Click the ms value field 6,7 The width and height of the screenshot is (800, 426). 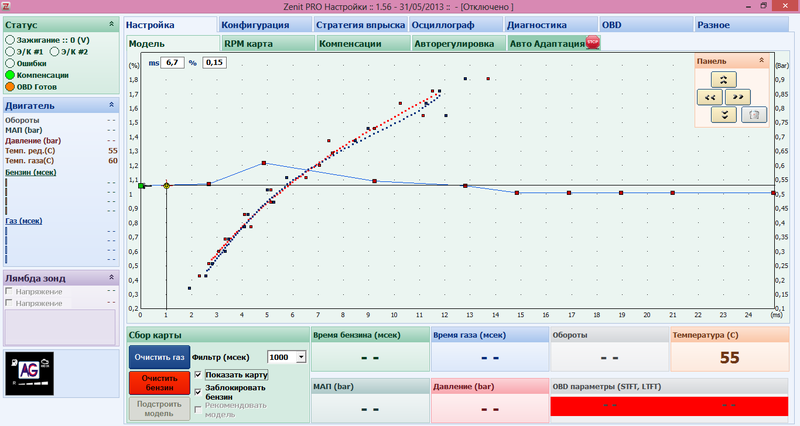click(172, 62)
